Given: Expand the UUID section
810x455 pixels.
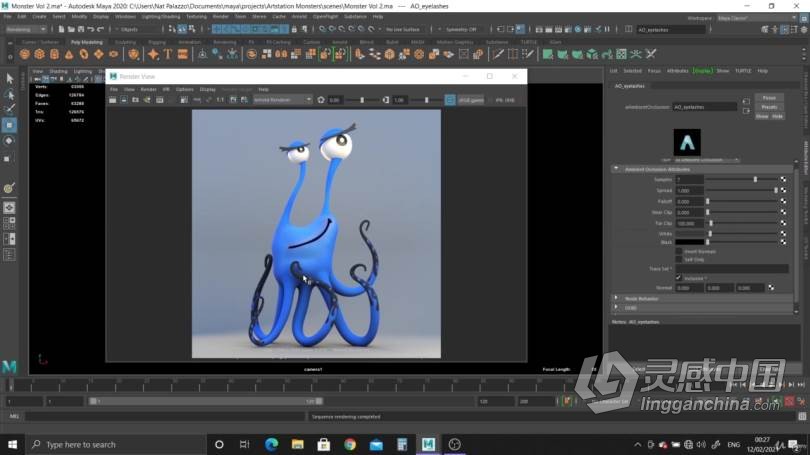Looking at the screenshot, I should [x=616, y=307].
